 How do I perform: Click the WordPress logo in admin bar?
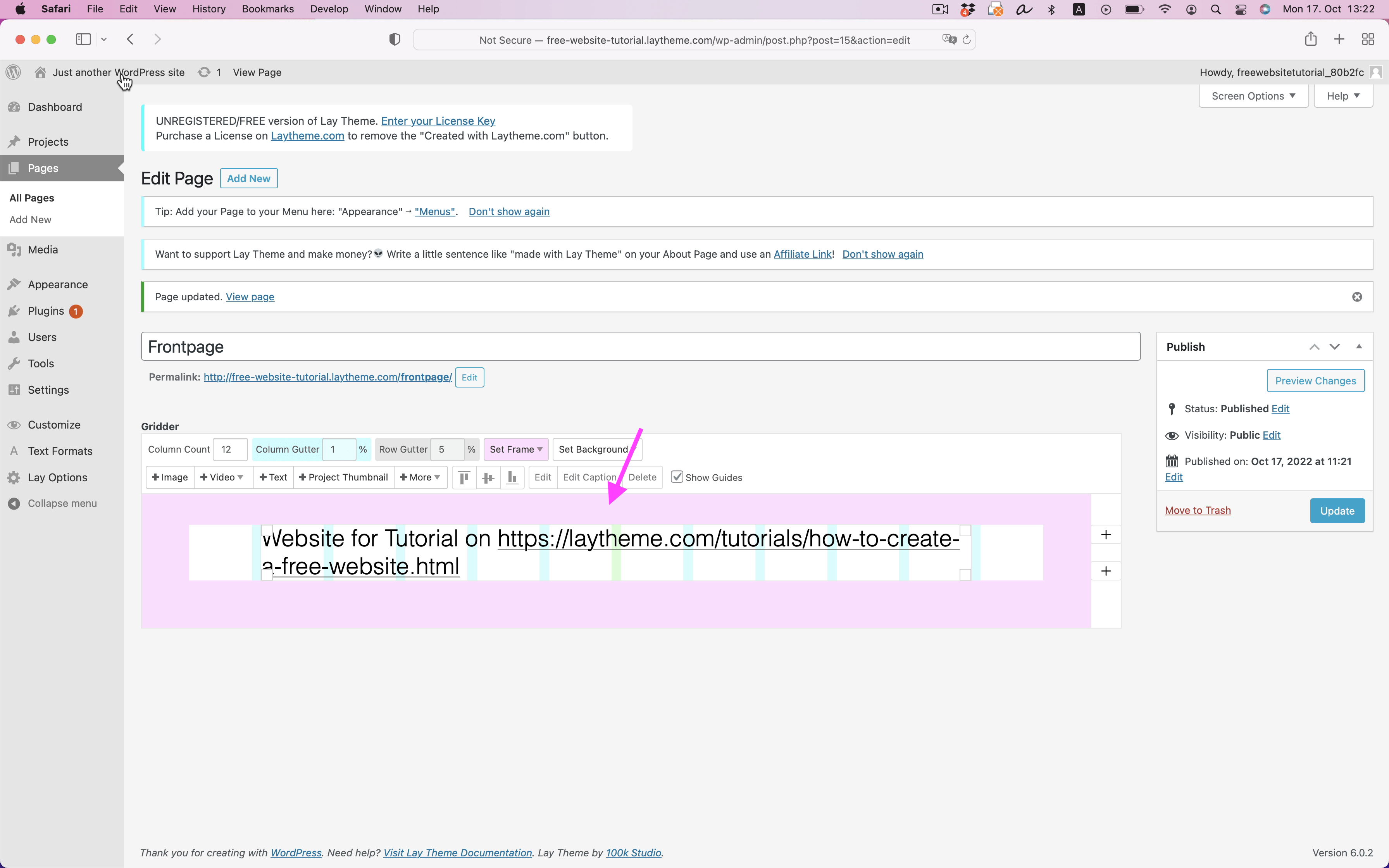coord(14,72)
